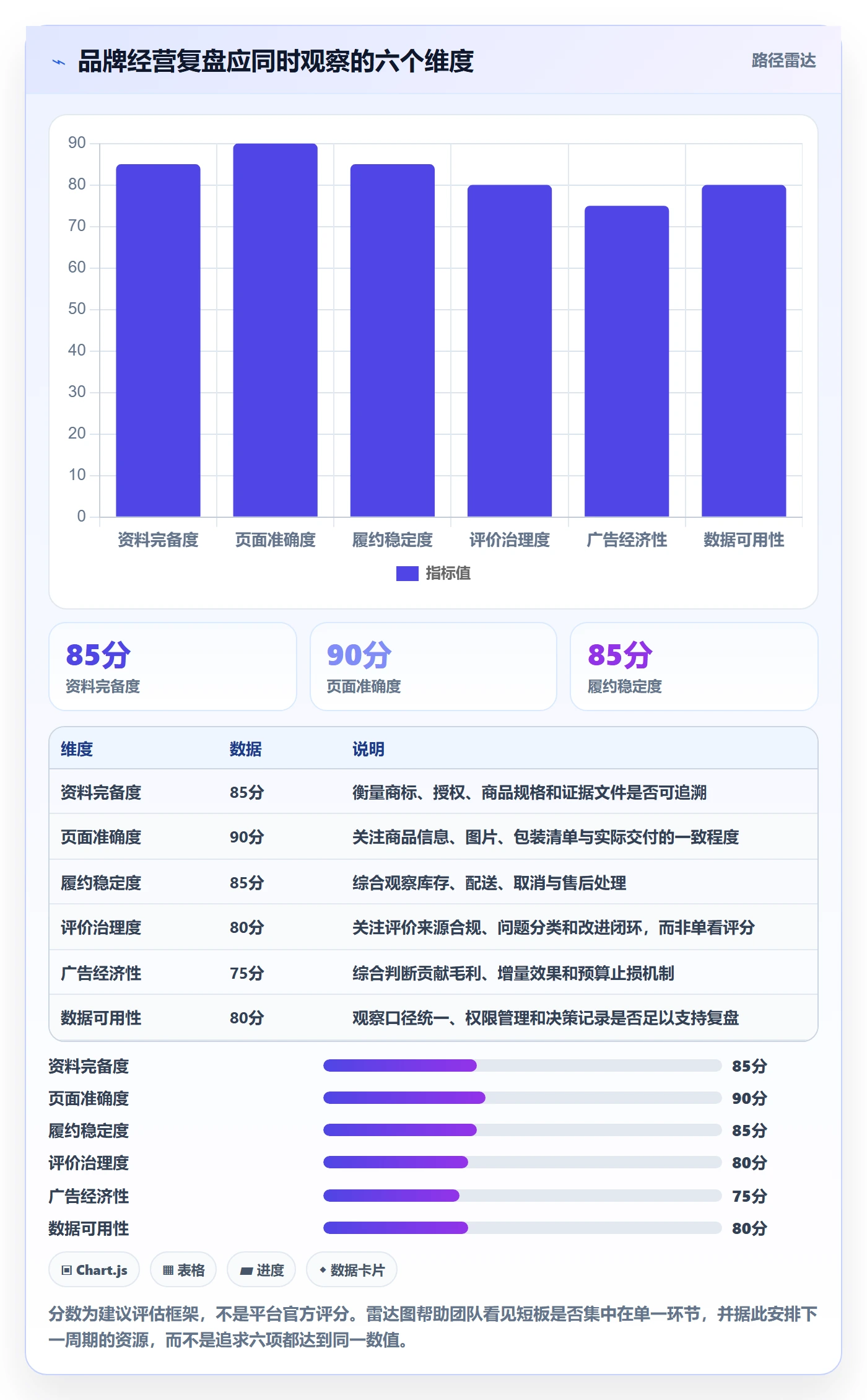Toggle the 指标值 legend color swatch
Image resolution: width=867 pixels, height=1400 pixels.
click(407, 574)
